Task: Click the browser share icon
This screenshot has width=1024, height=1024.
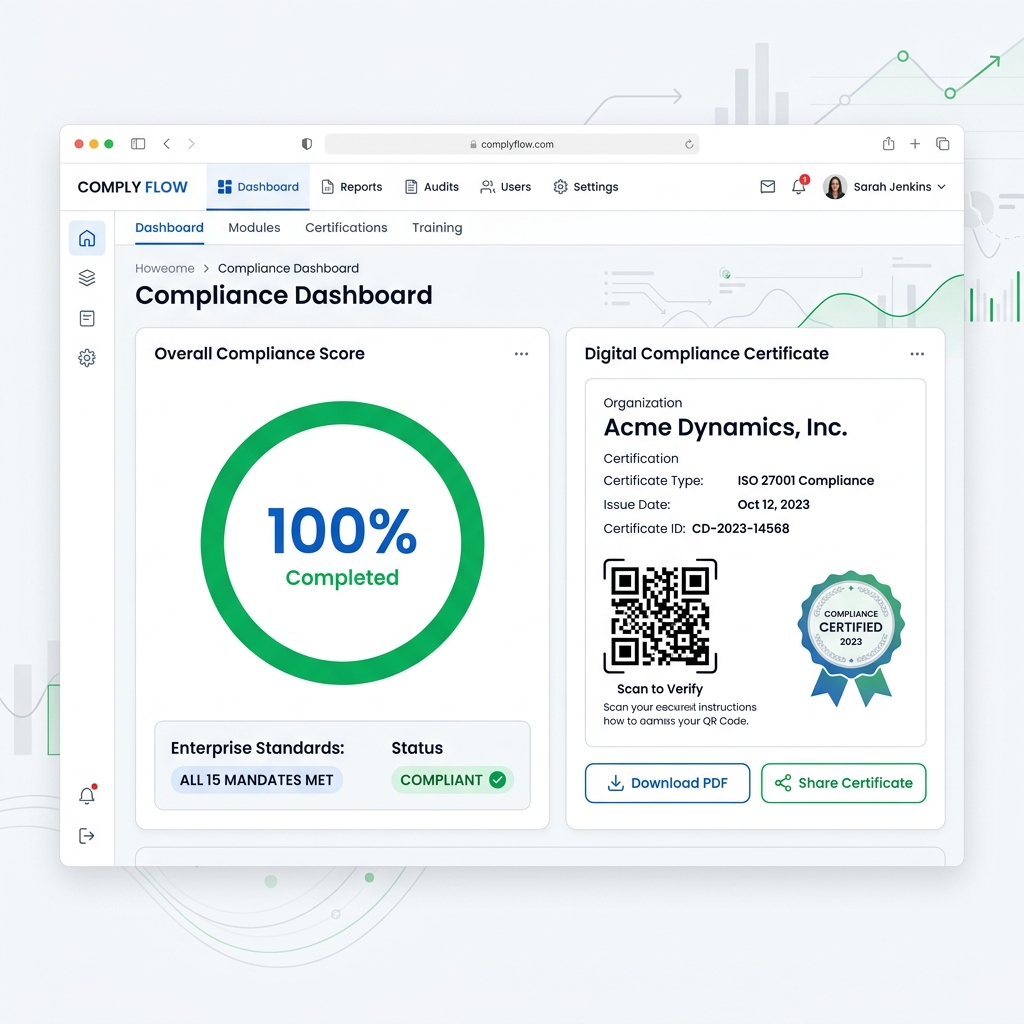Action: [x=888, y=144]
